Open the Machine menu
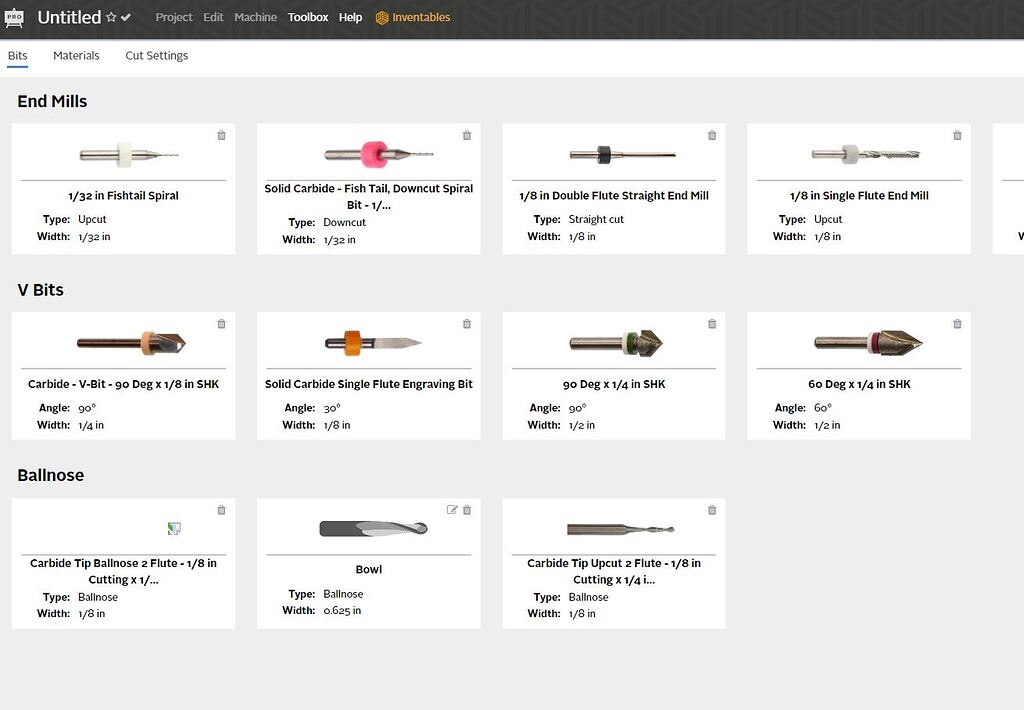The width and height of the screenshot is (1024, 710). (x=255, y=17)
